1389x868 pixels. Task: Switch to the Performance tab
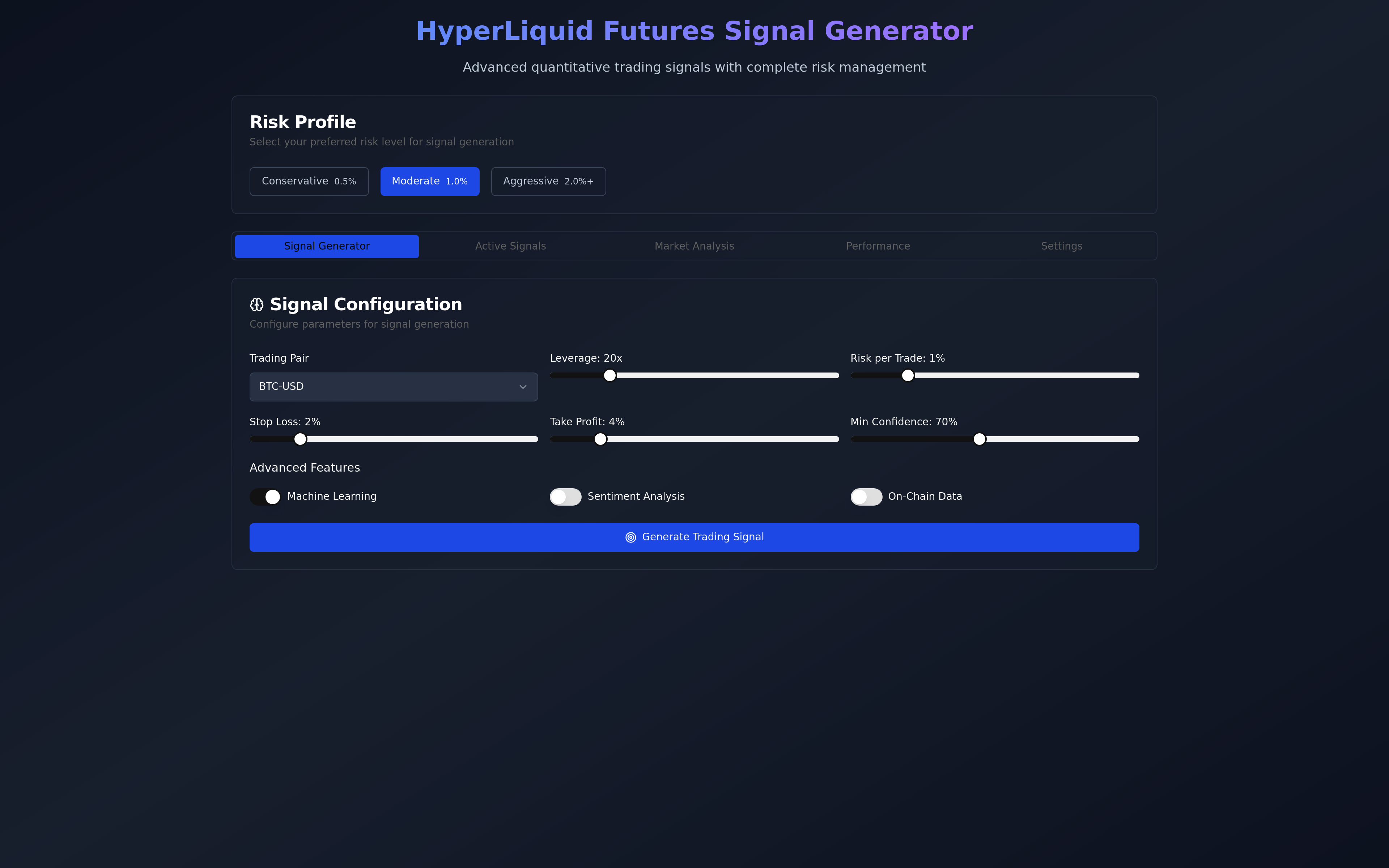tap(878, 246)
